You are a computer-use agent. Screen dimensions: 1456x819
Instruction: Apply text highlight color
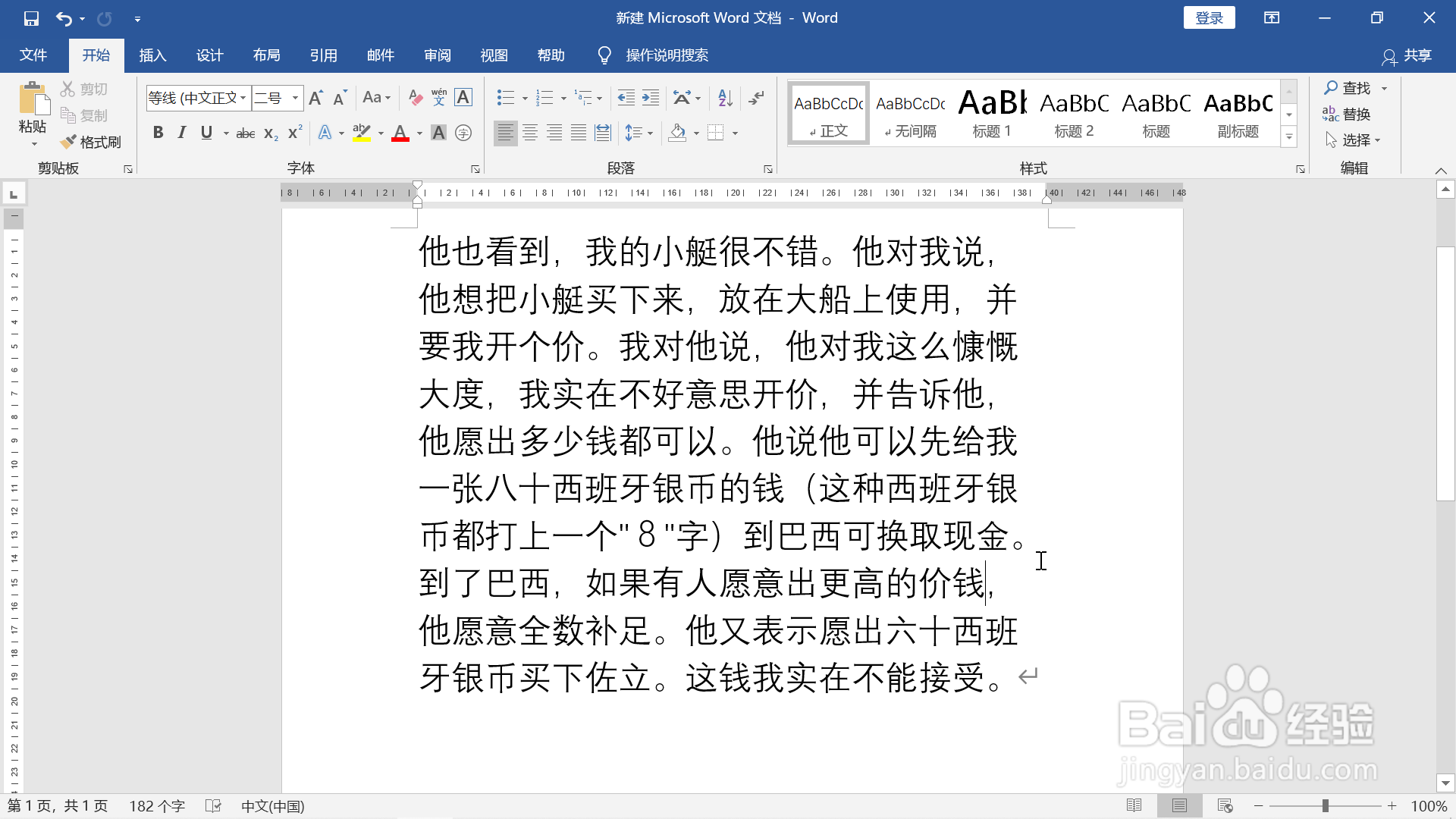click(362, 132)
